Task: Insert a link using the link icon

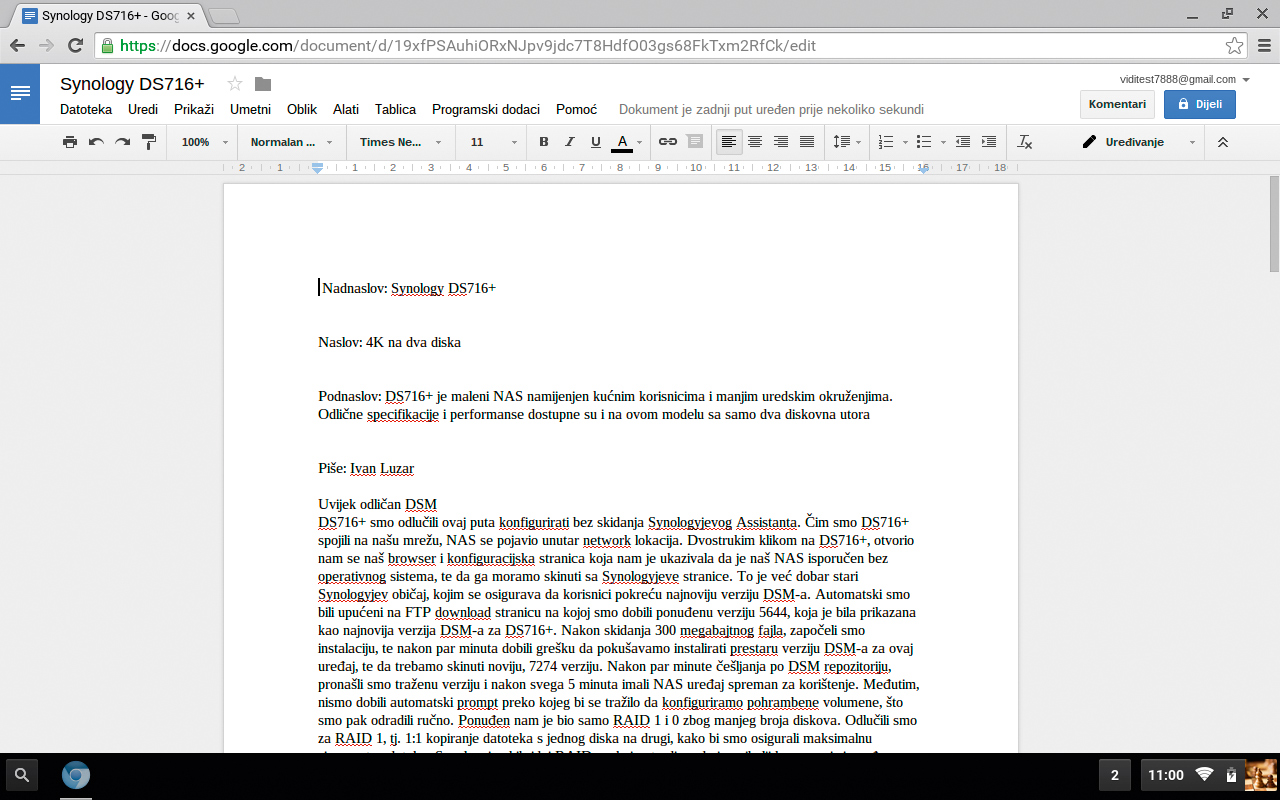Action: (x=667, y=142)
